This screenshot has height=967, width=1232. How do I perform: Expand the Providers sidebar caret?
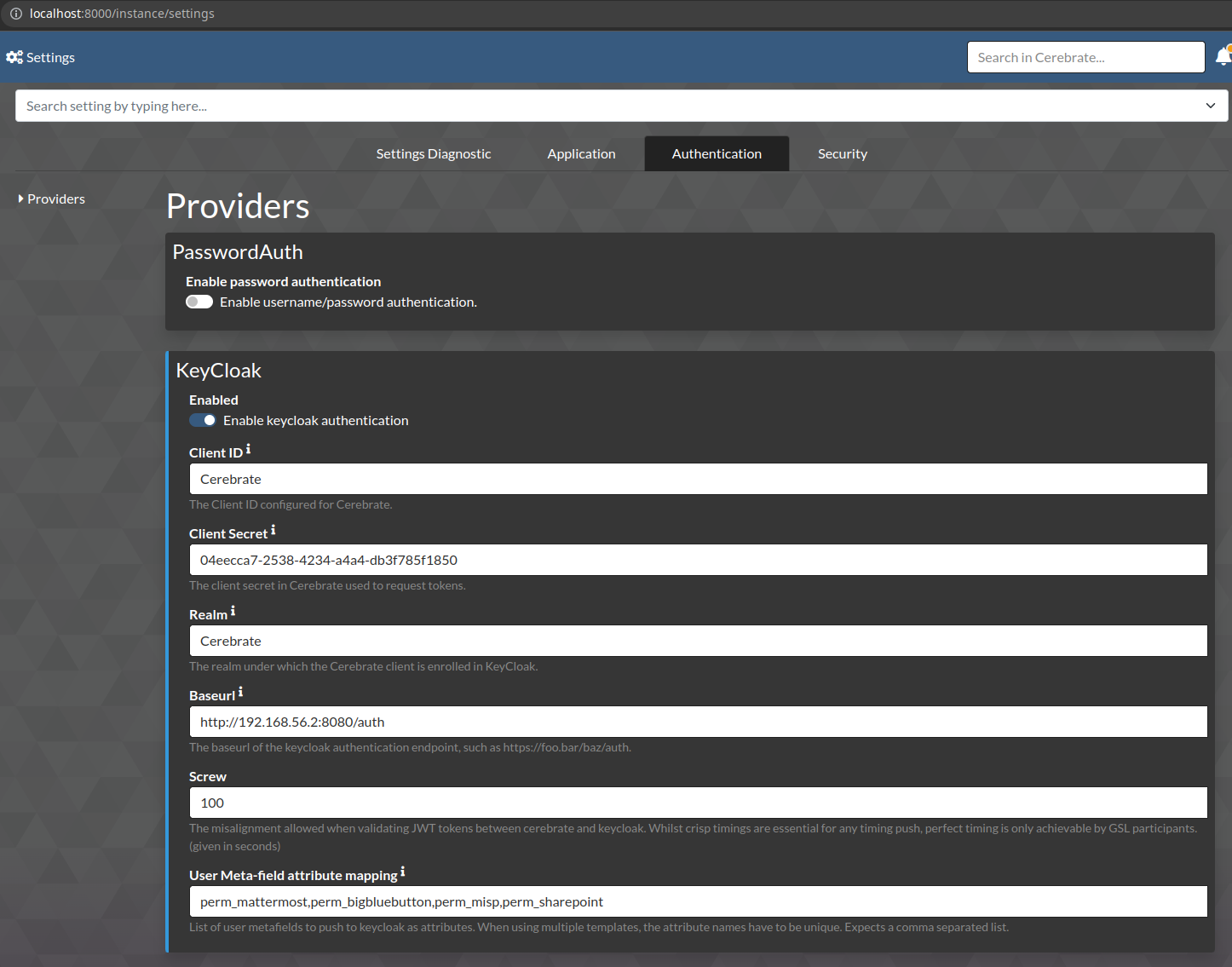point(20,199)
